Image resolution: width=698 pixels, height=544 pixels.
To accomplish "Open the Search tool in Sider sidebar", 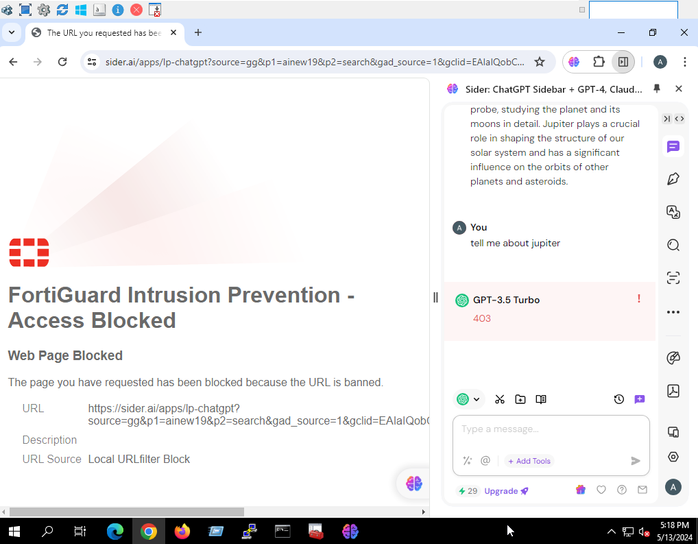I will 673,245.
